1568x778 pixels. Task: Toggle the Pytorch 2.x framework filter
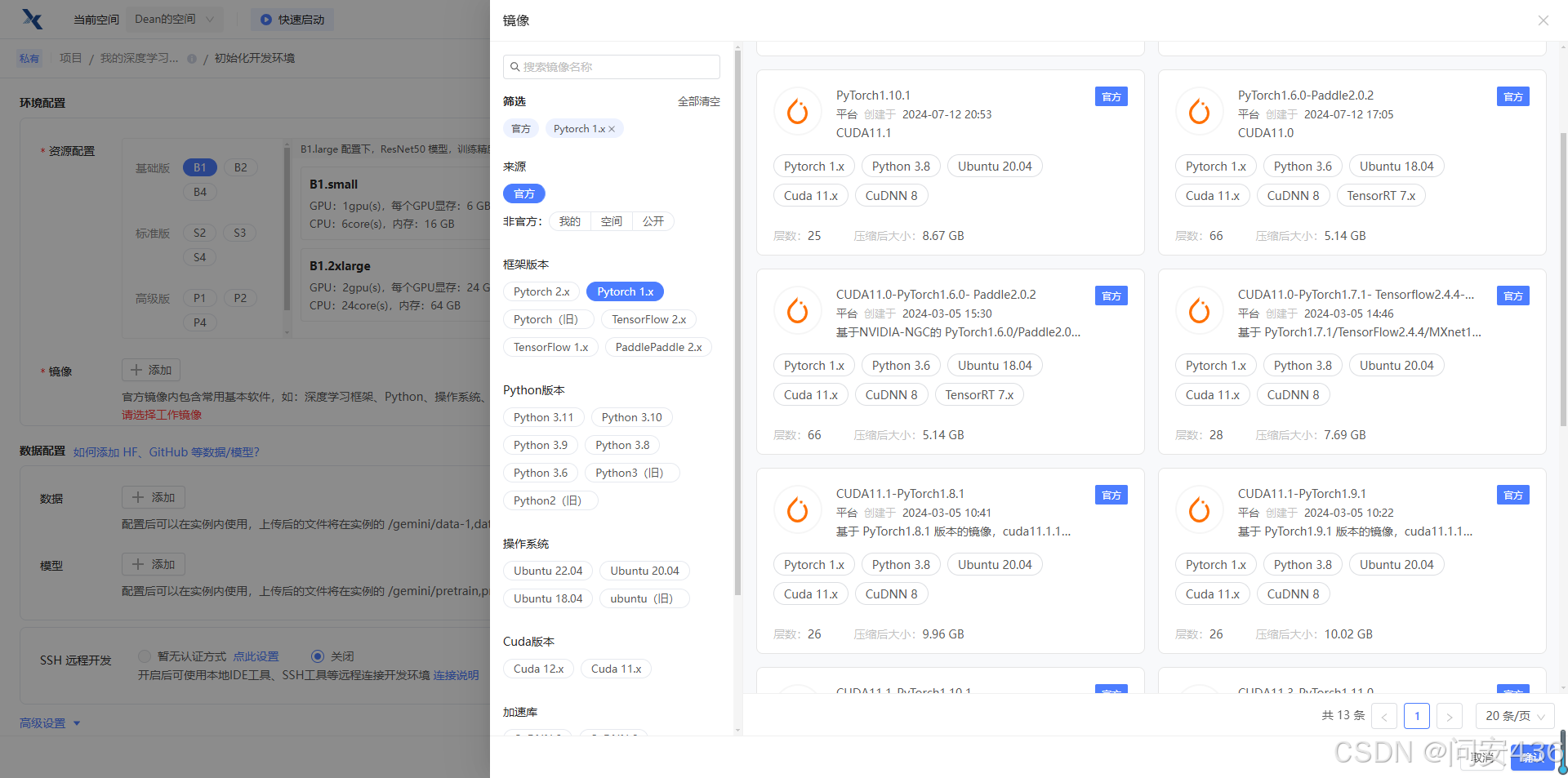541,291
